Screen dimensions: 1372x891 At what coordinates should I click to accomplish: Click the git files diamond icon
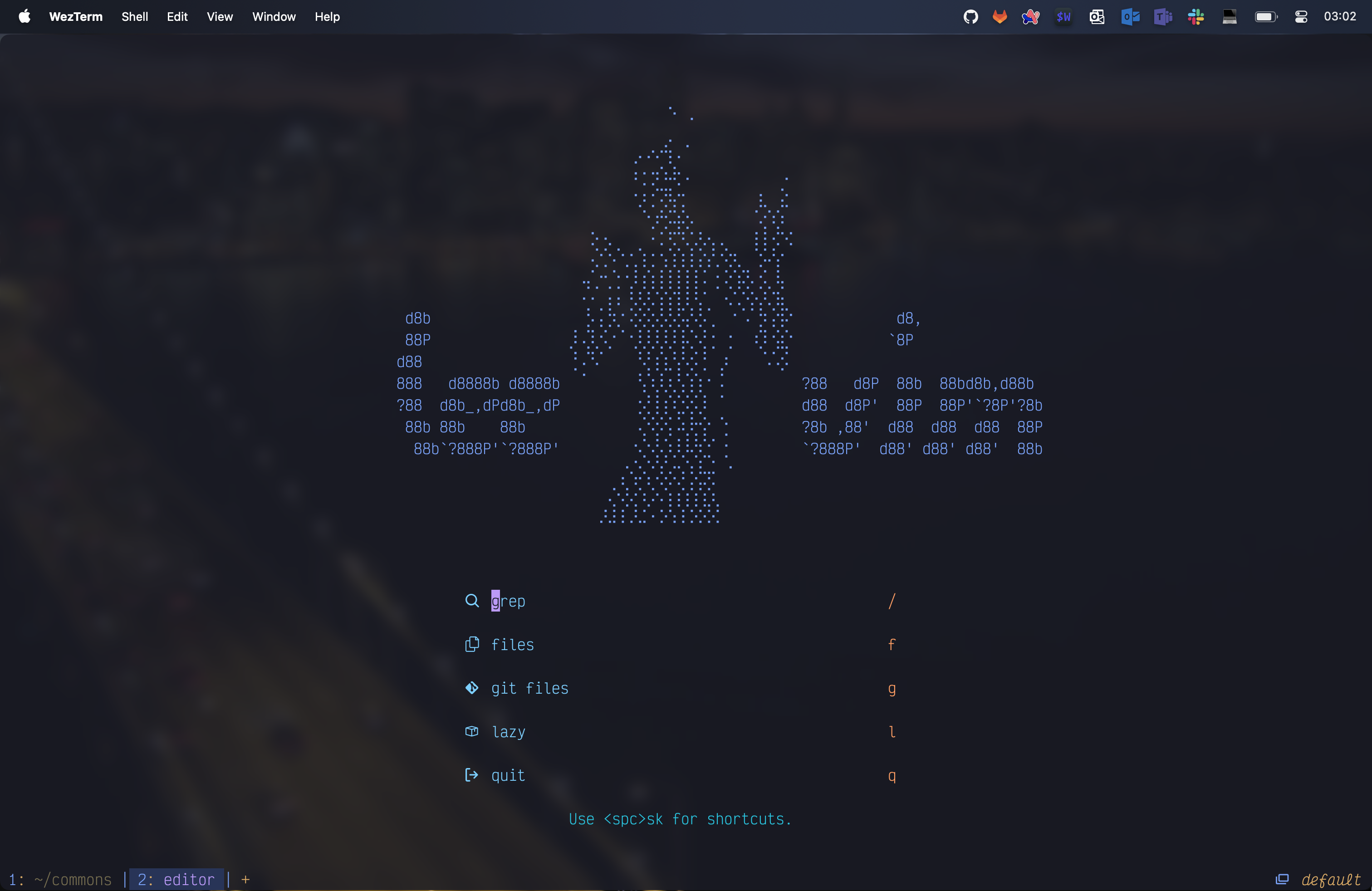(x=471, y=688)
